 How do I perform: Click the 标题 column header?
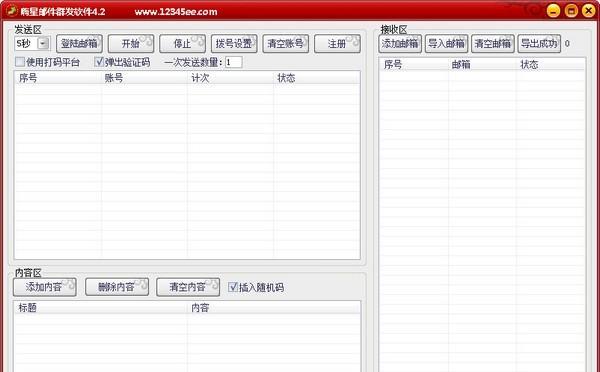pos(101,308)
